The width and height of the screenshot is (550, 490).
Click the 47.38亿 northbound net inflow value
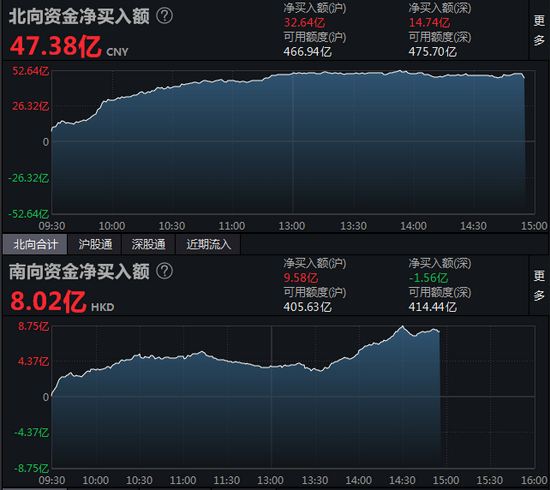coord(56,46)
